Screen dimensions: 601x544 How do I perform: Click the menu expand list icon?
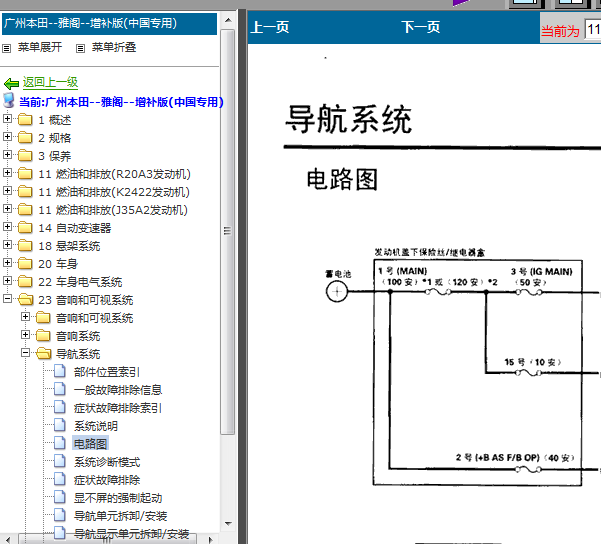[x=7, y=48]
